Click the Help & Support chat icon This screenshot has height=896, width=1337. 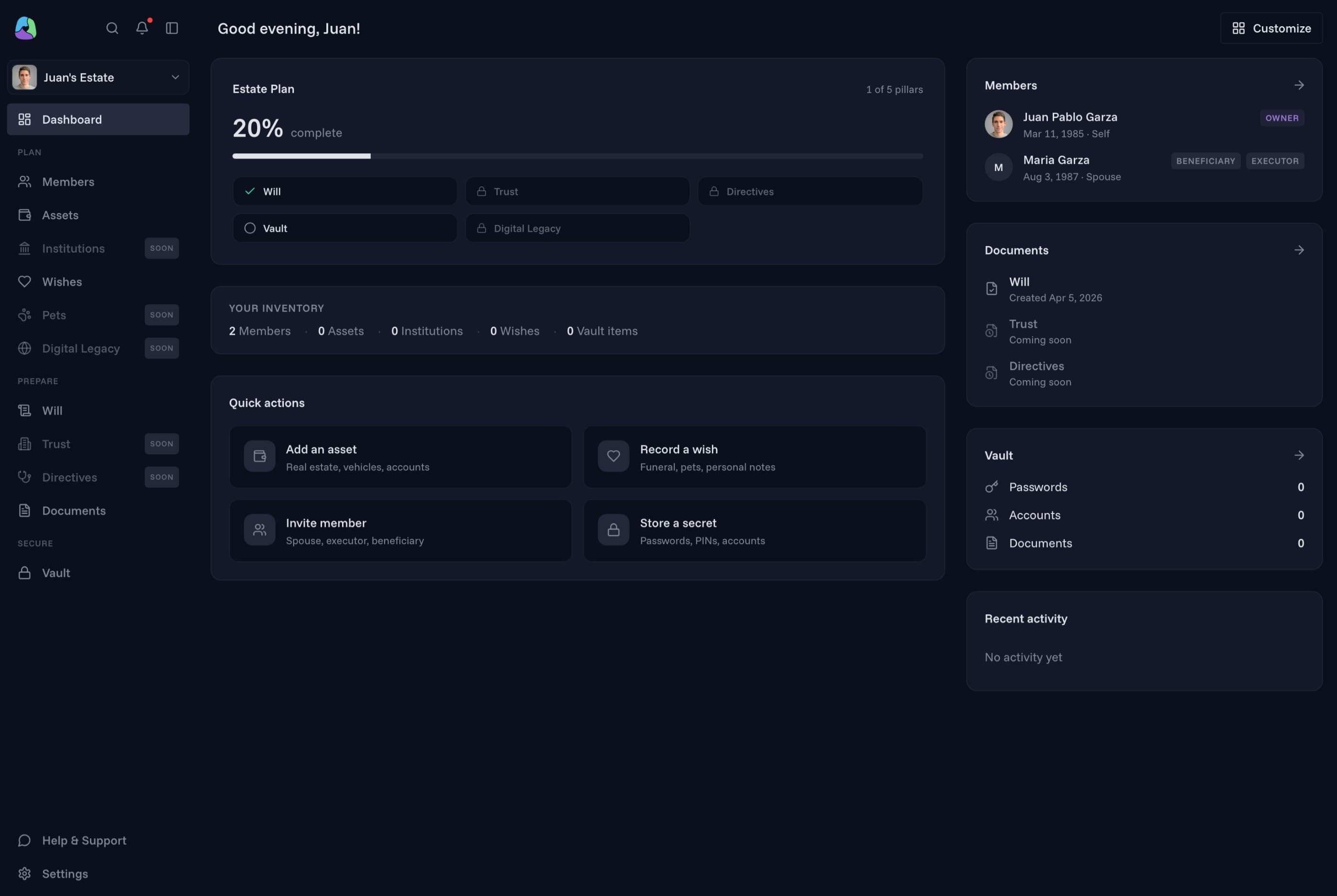[x=24, y=840]
